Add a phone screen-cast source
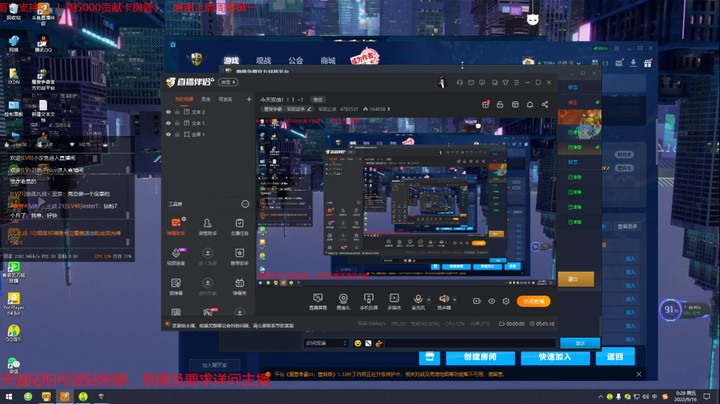Image resolution: width=720 pixels, height=404 pixels. point(368,301)
